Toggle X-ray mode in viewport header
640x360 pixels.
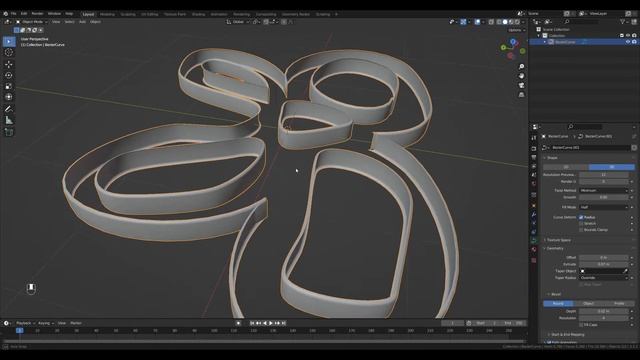(491, 22)
